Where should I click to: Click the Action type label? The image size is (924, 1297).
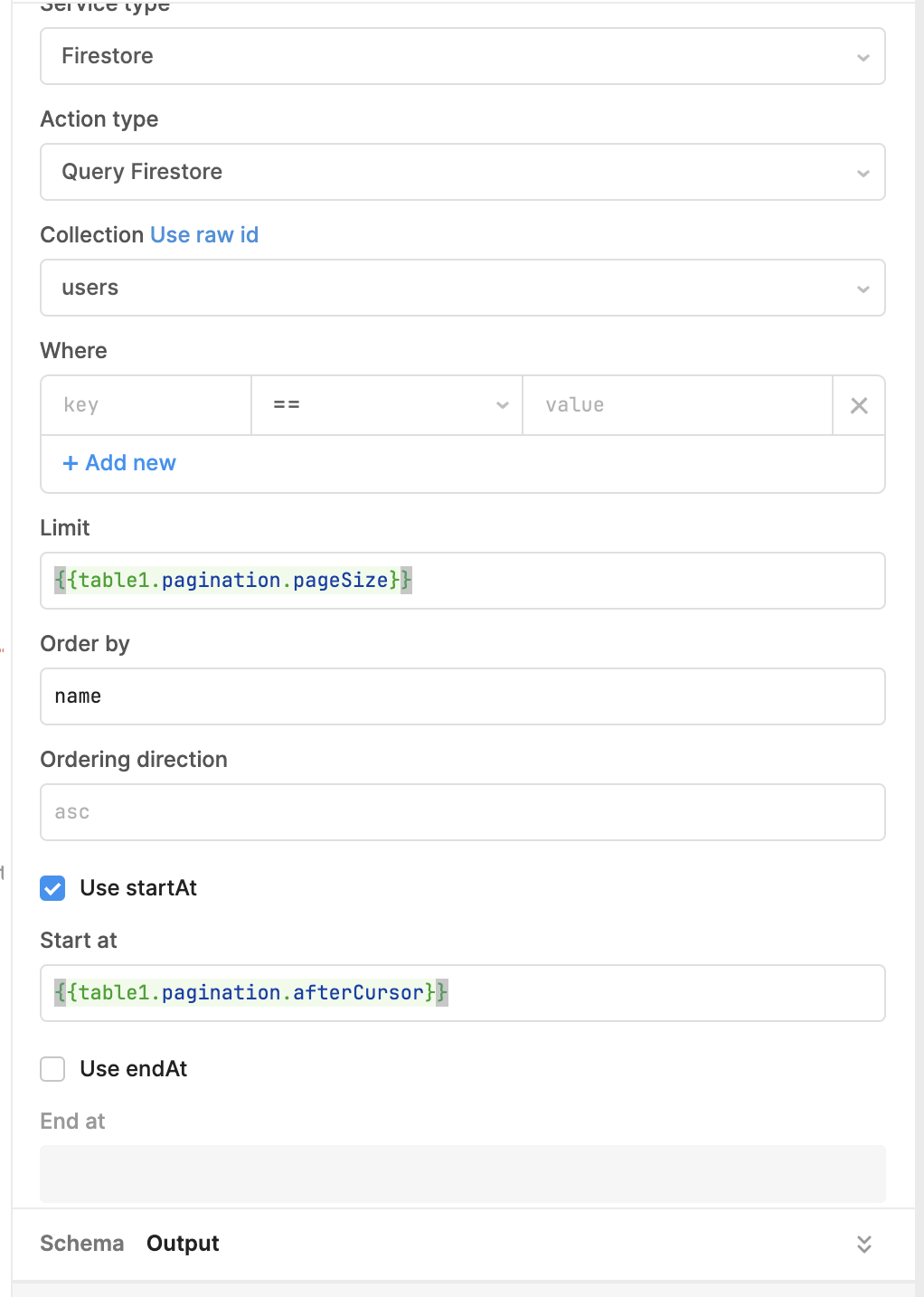pyautogui.click(x=99, y=119)
